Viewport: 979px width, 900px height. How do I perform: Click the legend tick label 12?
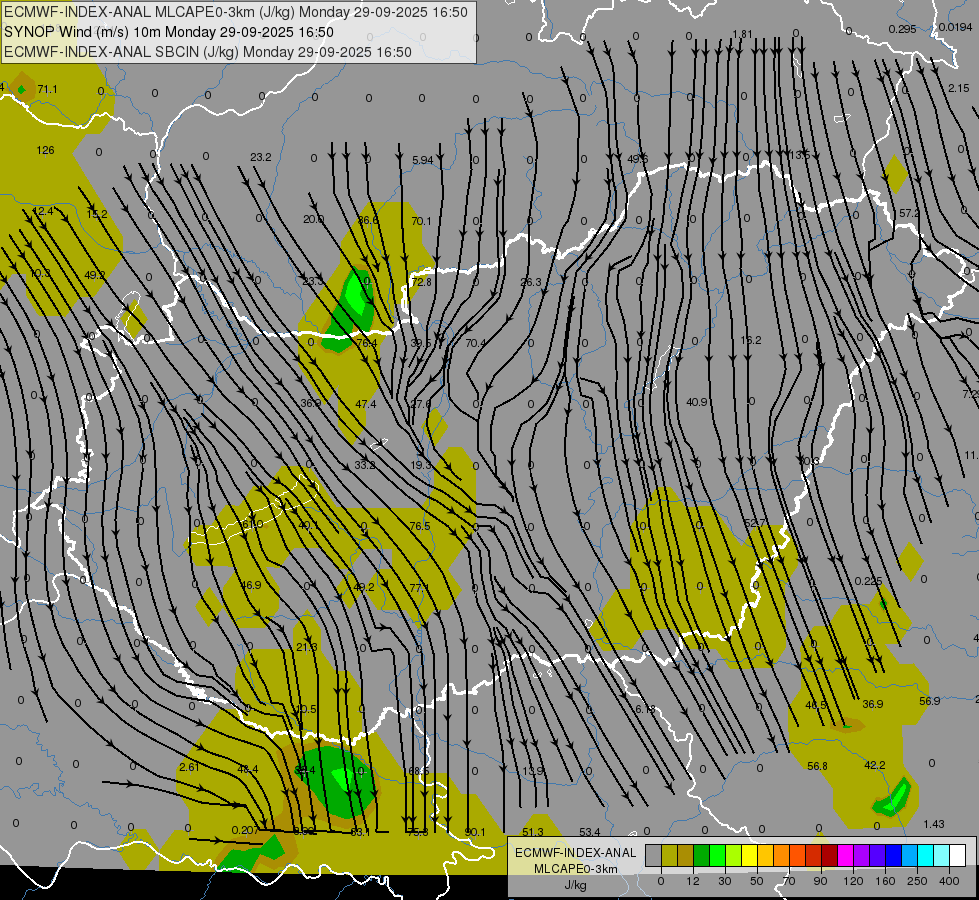tap(692, 881)
